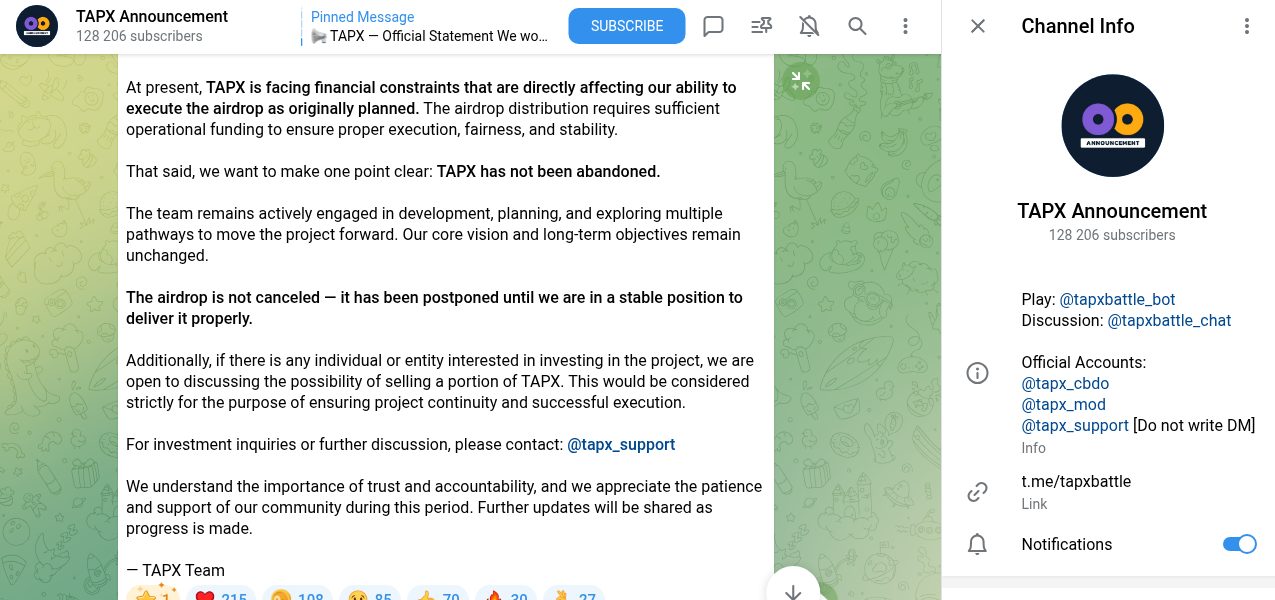
Task: Click the collapse arrows icon beside the message
Action: click(x=800, y=81)
